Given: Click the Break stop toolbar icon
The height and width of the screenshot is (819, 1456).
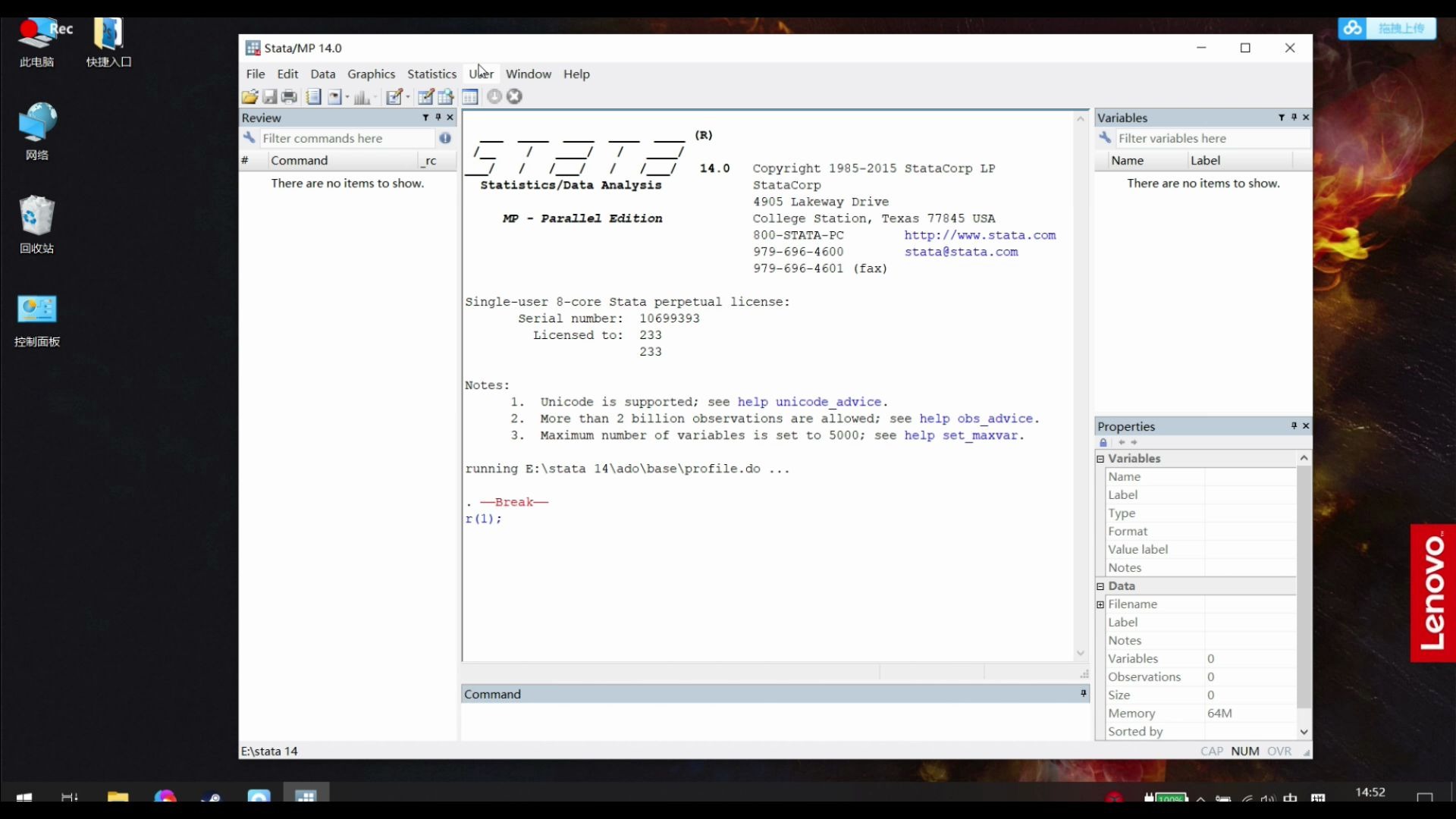Looking at the screenshot, I should coord(514,96).
